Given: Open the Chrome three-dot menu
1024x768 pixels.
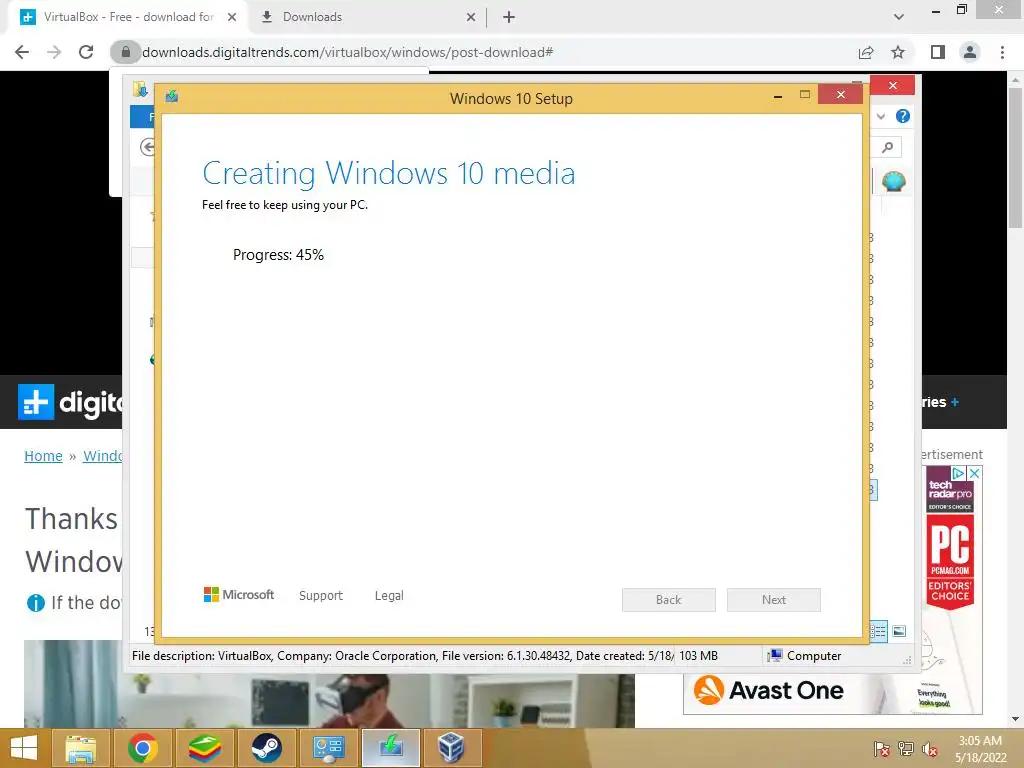Looking at the screenshot, I should pyautogui.click(x=1002, y=52).
